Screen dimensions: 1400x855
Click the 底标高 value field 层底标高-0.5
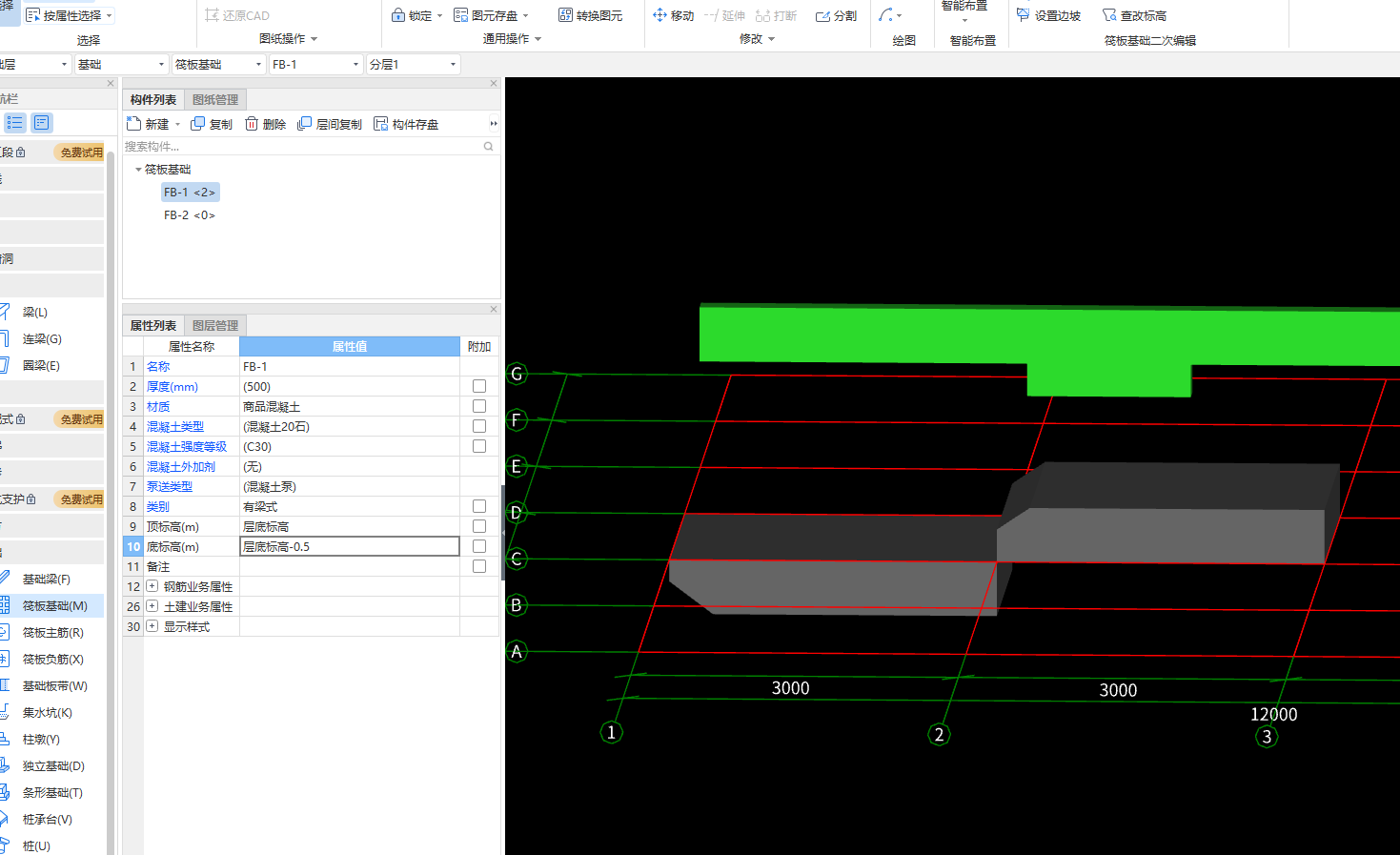(x=349, y=546)
